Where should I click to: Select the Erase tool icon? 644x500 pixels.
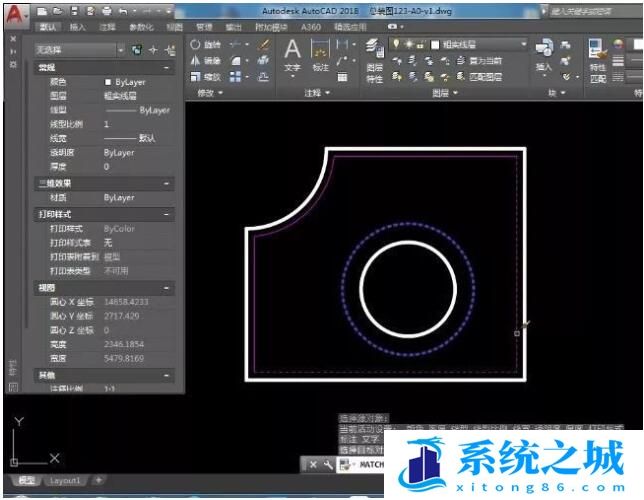(x=264, y=44)
